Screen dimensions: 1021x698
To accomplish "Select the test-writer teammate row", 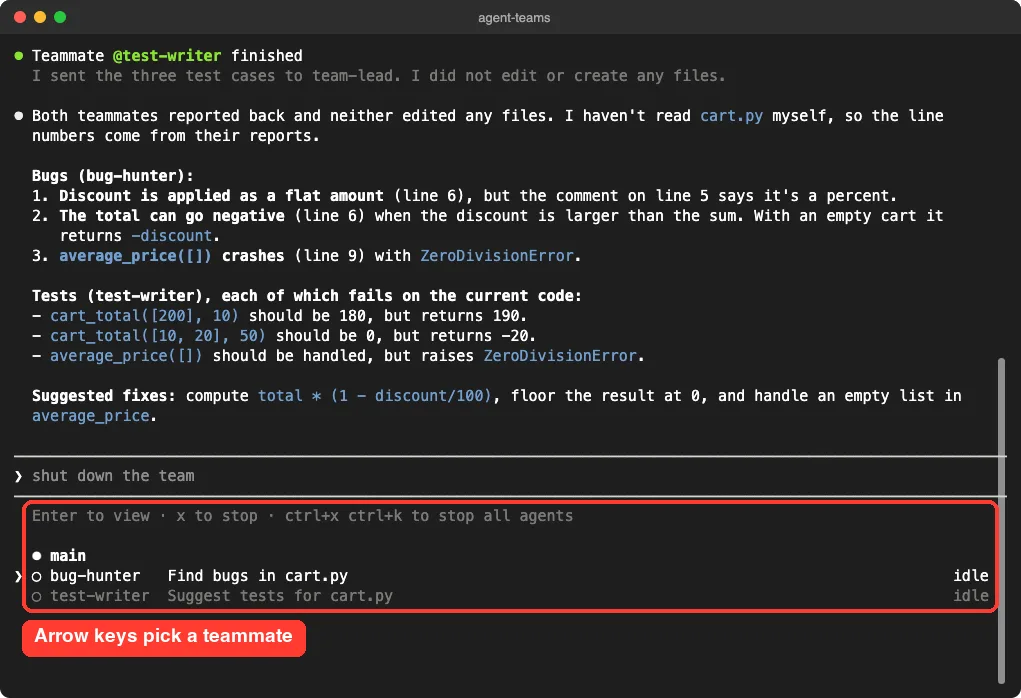I will pos(510,596).
